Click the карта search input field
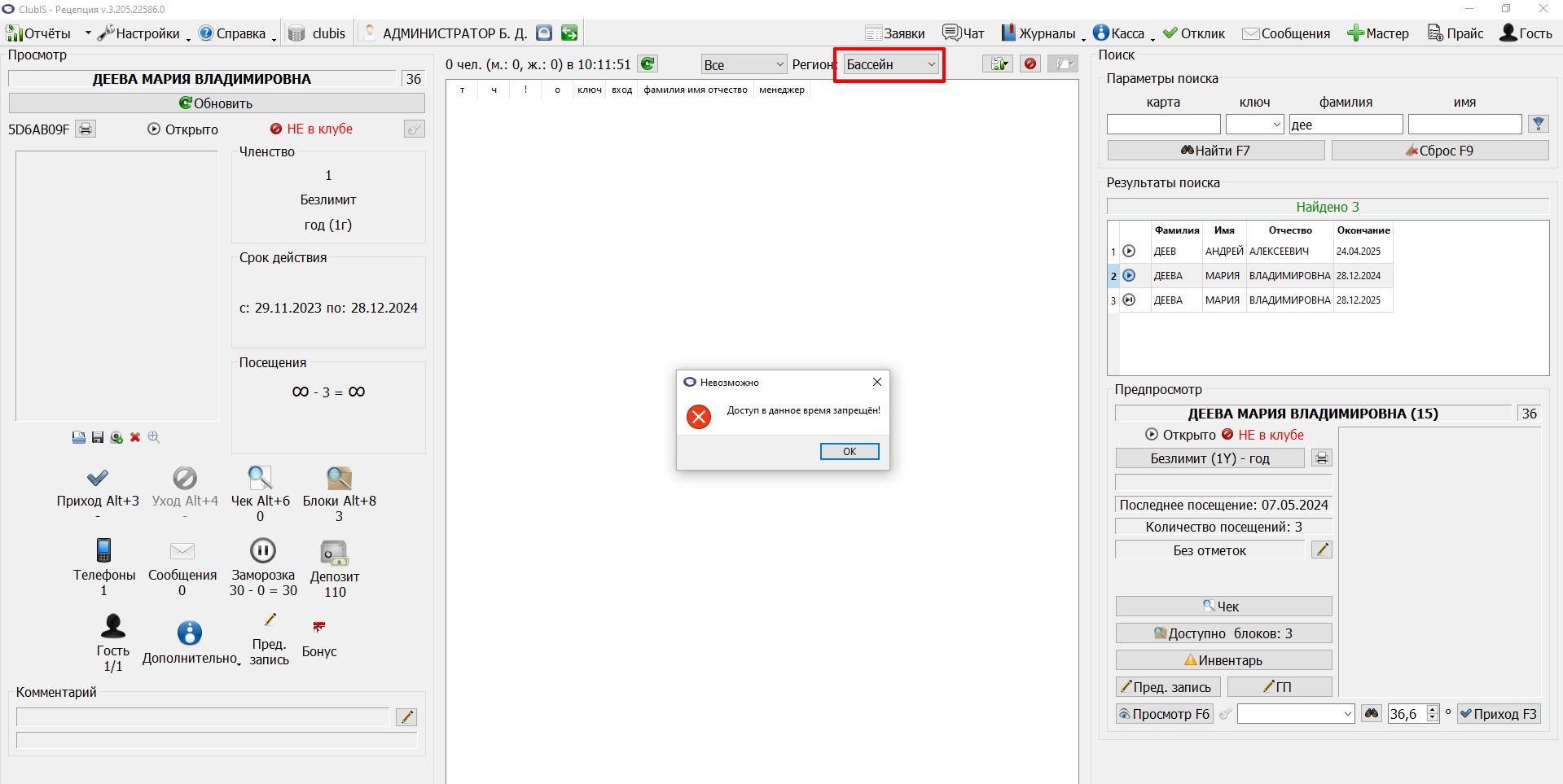Viewport: 1563px width, 784px height. tap(1163, 125)
